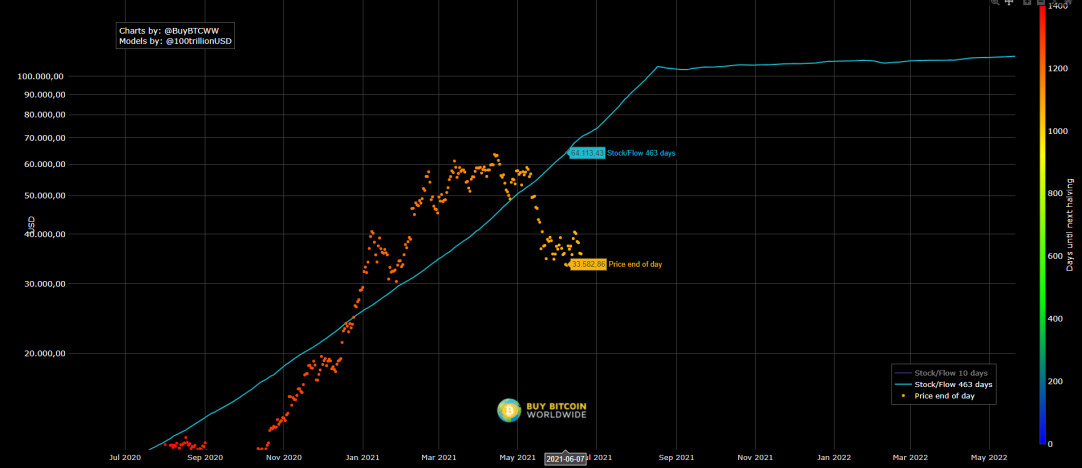Select the Pan tool in modebar
Viewport: 1082px width, 468px height.
click(1009, 2)
